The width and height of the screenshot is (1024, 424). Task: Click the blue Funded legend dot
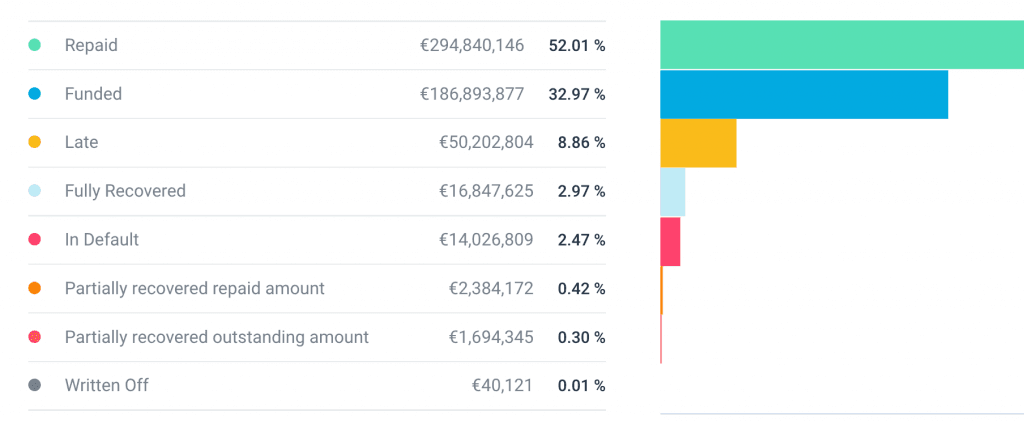click(35, 94)
